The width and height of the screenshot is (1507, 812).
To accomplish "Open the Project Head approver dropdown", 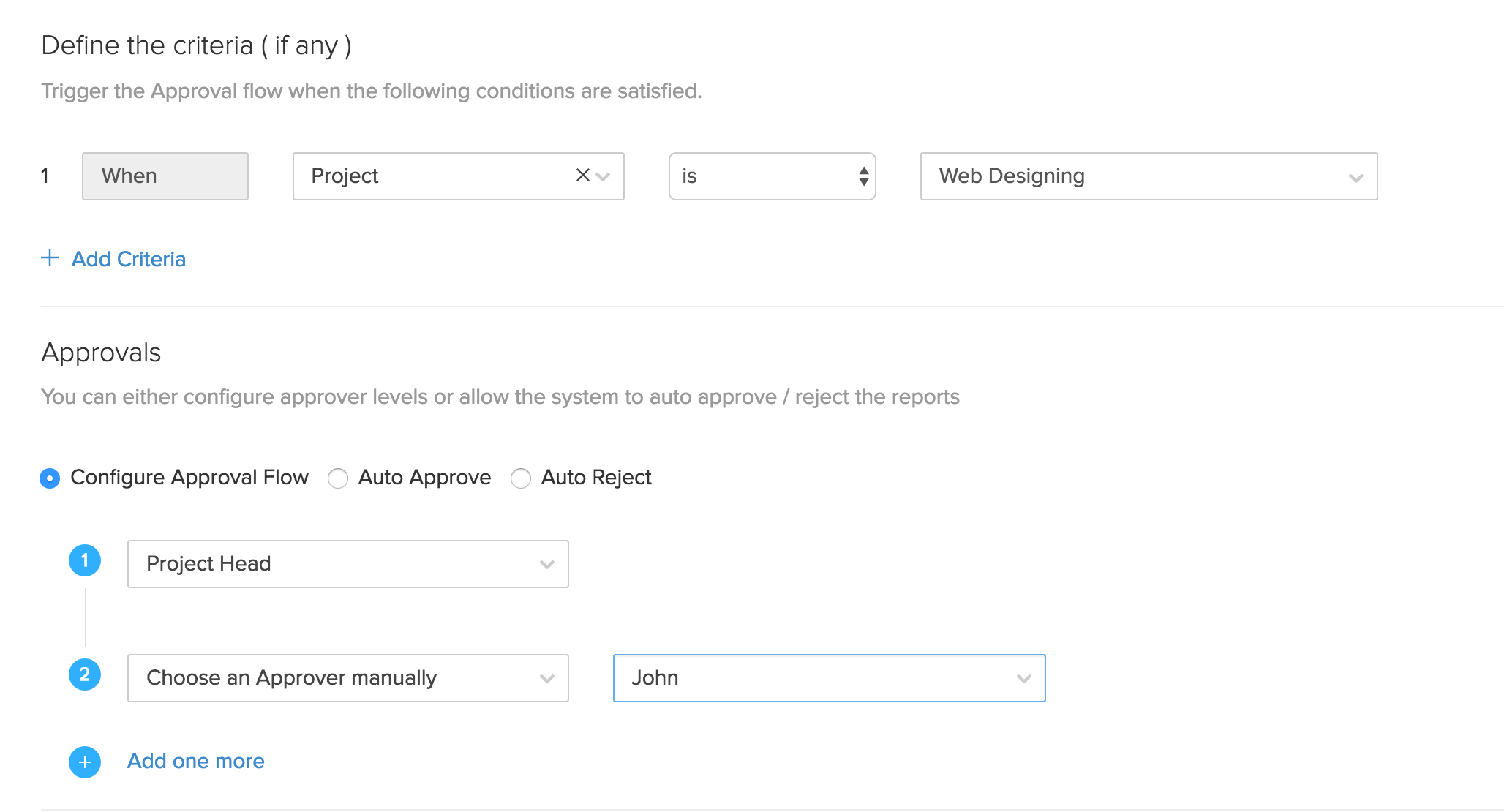I will (347, 564).
